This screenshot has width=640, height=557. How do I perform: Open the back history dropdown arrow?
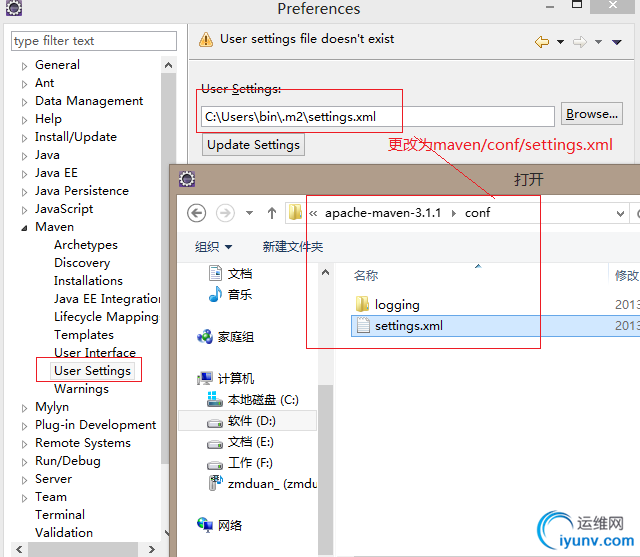coord(560,42)
